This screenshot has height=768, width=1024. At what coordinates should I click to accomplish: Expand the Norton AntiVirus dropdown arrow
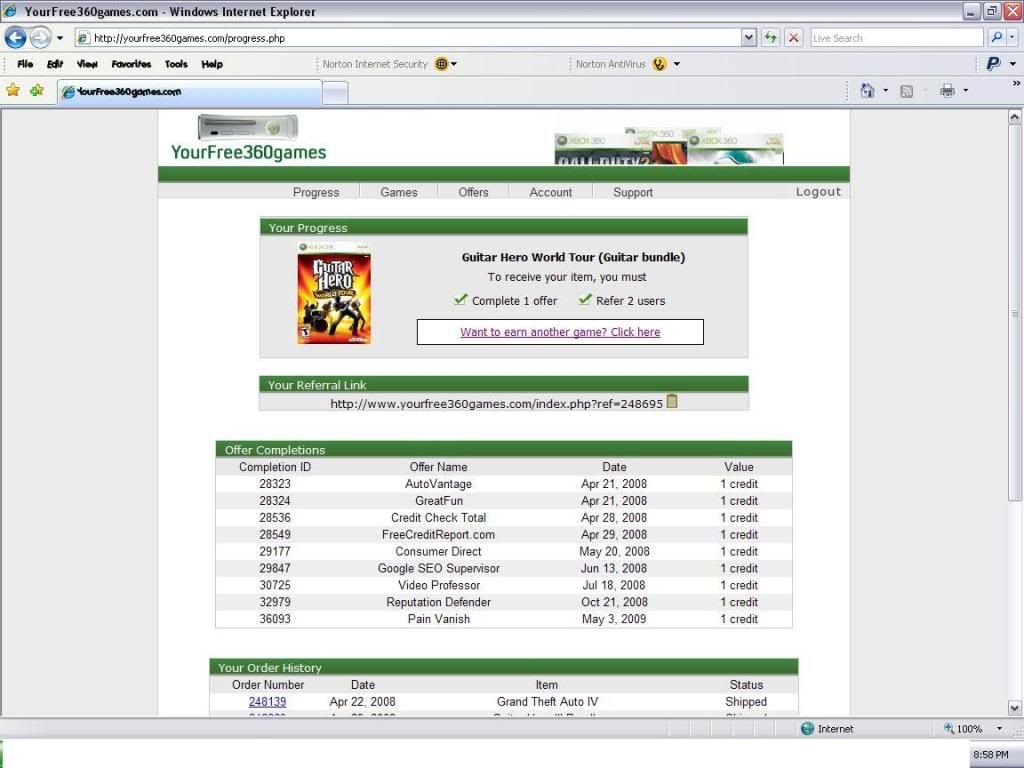point(677,64)
